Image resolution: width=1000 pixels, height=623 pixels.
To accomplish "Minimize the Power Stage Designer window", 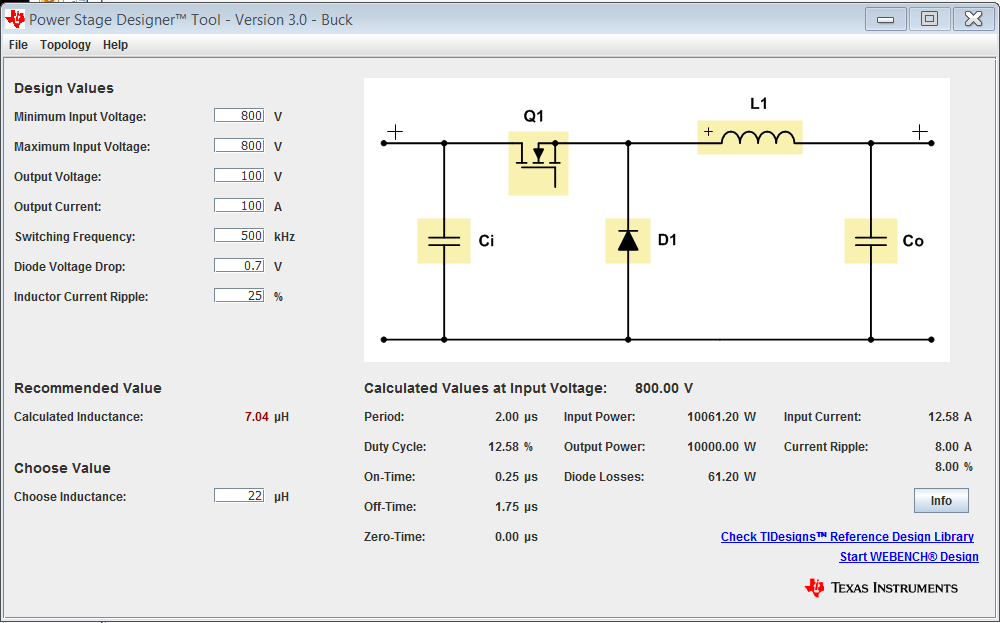I will 885,19.
